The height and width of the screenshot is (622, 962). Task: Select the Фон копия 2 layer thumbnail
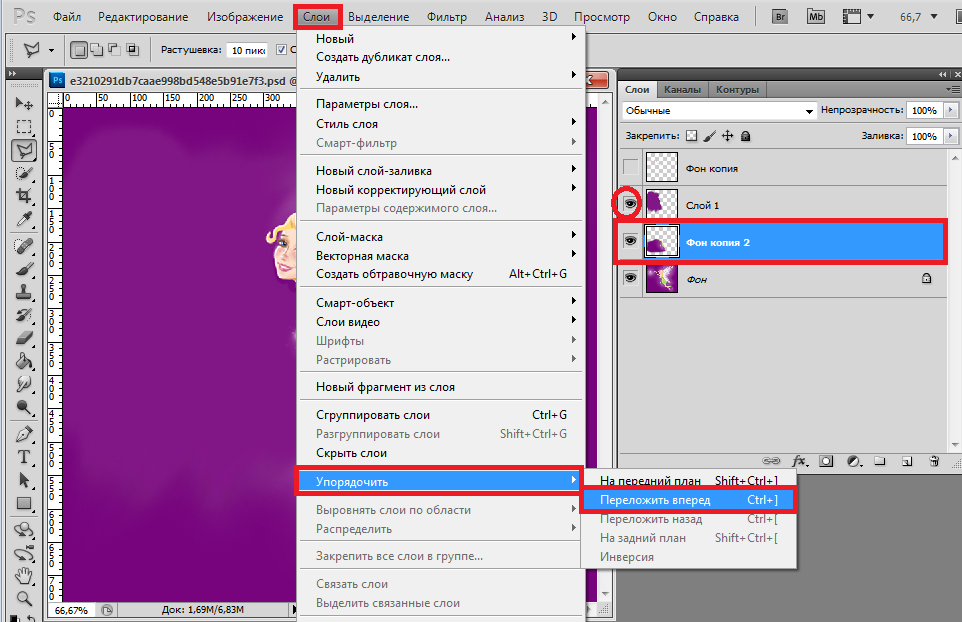[x=662, y=241]
